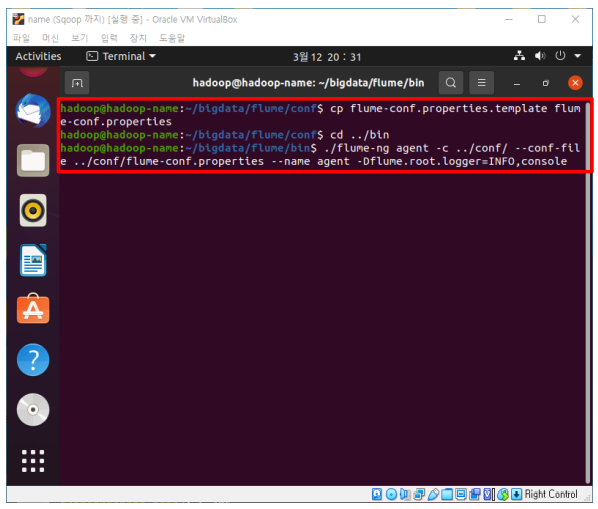Open the Thunderbird mail dock icon

[33, 111]
